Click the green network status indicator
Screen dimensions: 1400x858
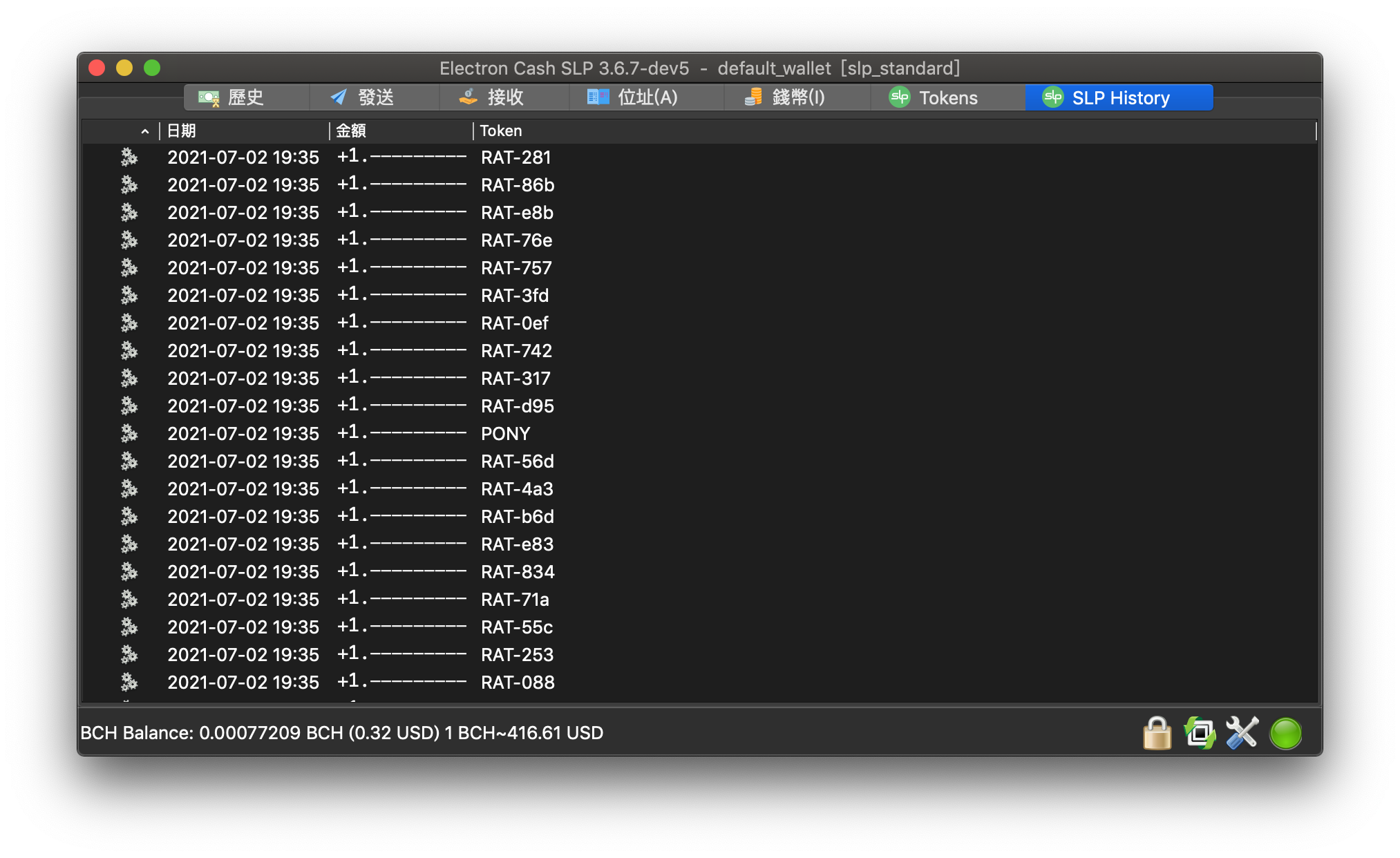click(x=1285, y=733)
